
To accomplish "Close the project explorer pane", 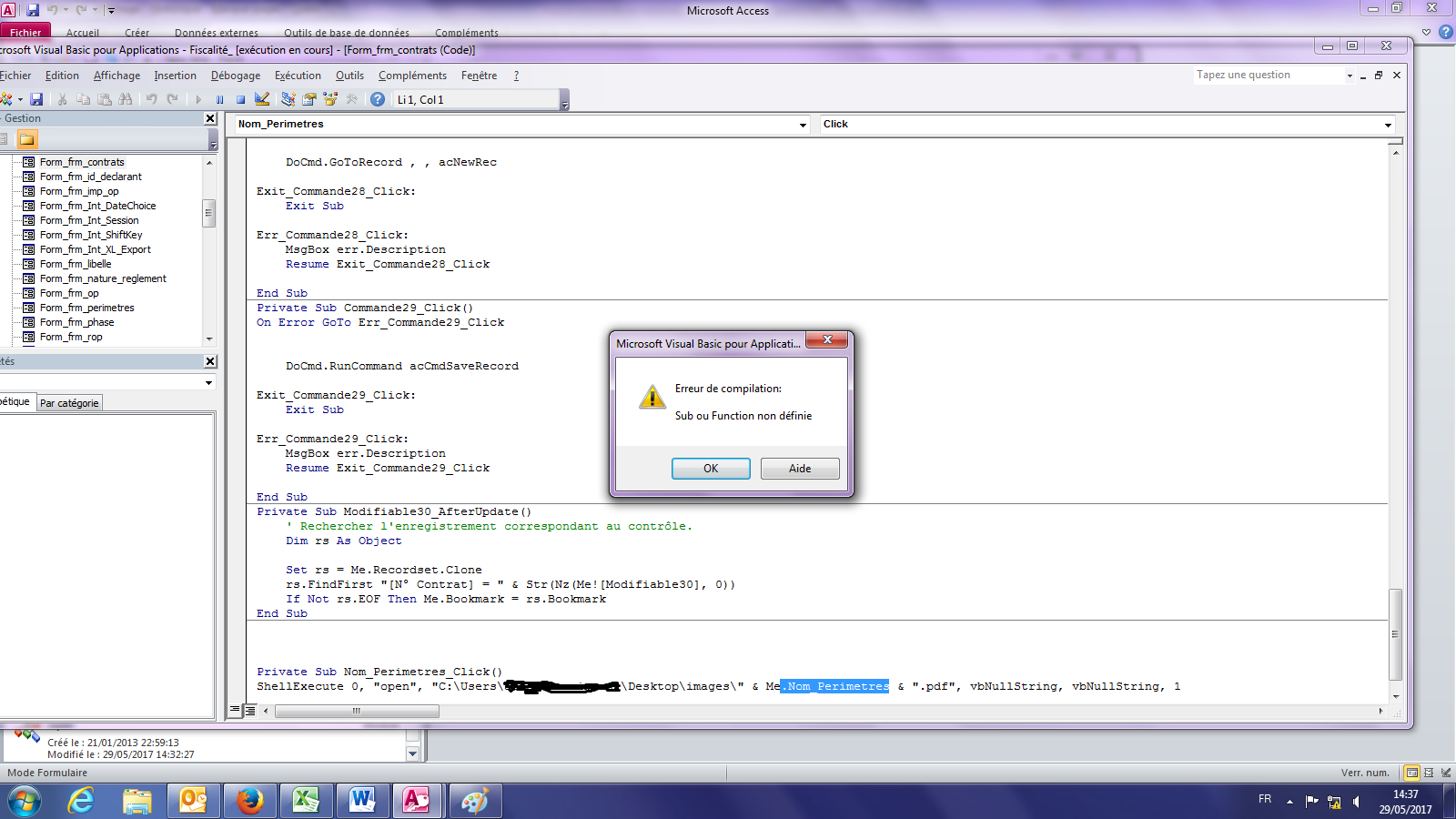I will [x=210, y=118].
